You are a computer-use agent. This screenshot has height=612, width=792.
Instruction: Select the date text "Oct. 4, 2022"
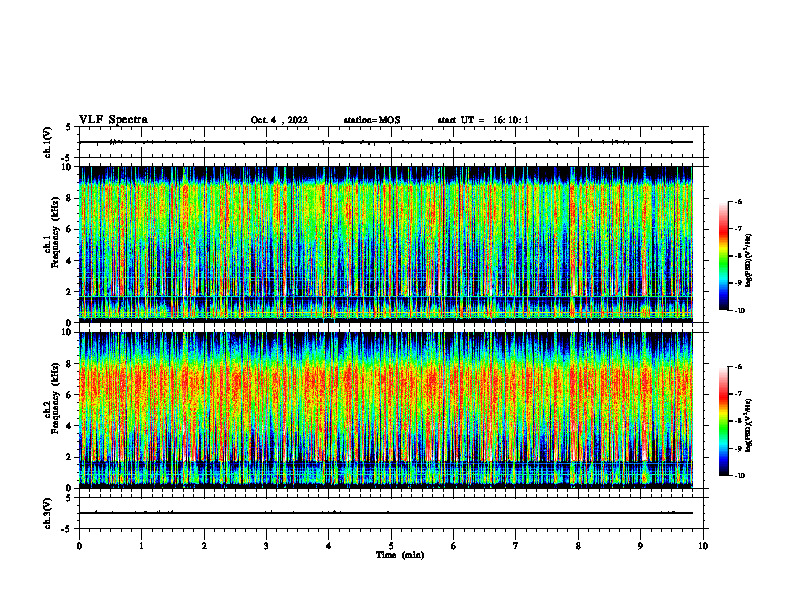[279, 120]
